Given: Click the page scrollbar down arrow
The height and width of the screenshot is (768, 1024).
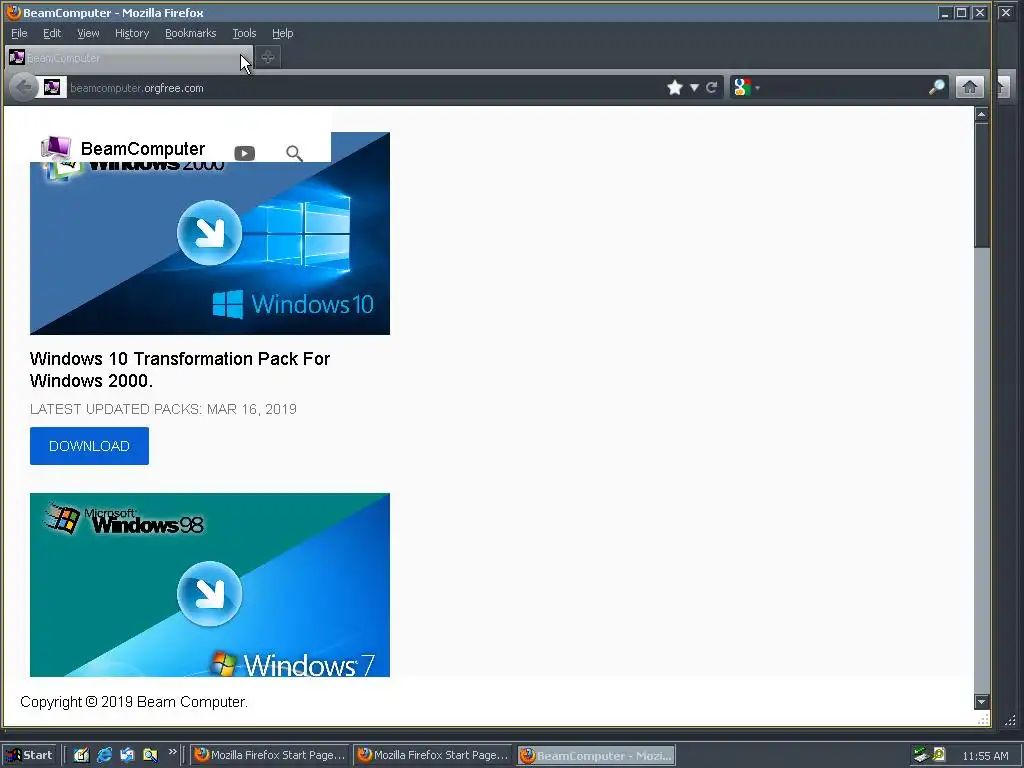Looking at the screenshot, I should tap(981, 702).
